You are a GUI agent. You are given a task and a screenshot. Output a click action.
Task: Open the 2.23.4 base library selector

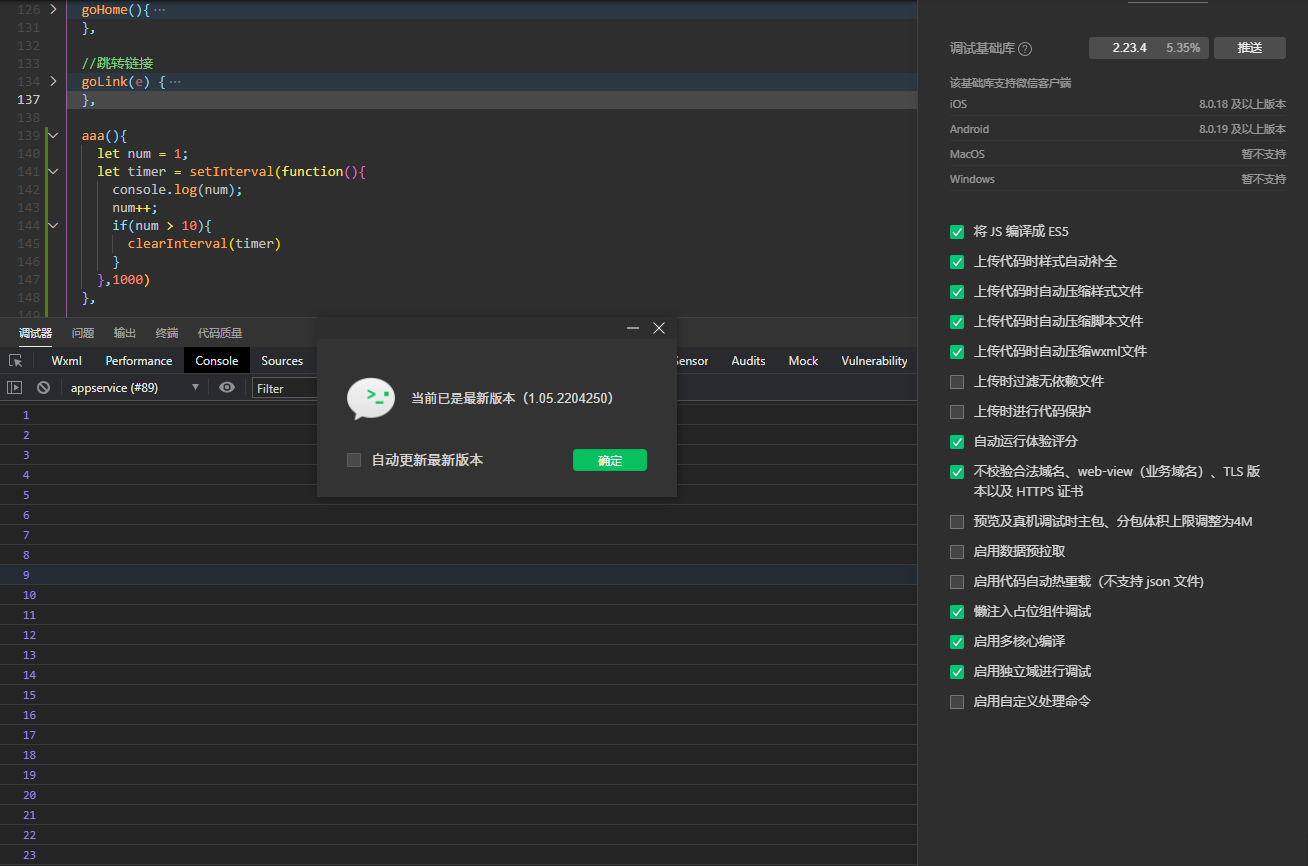[x=1148, y=48]
